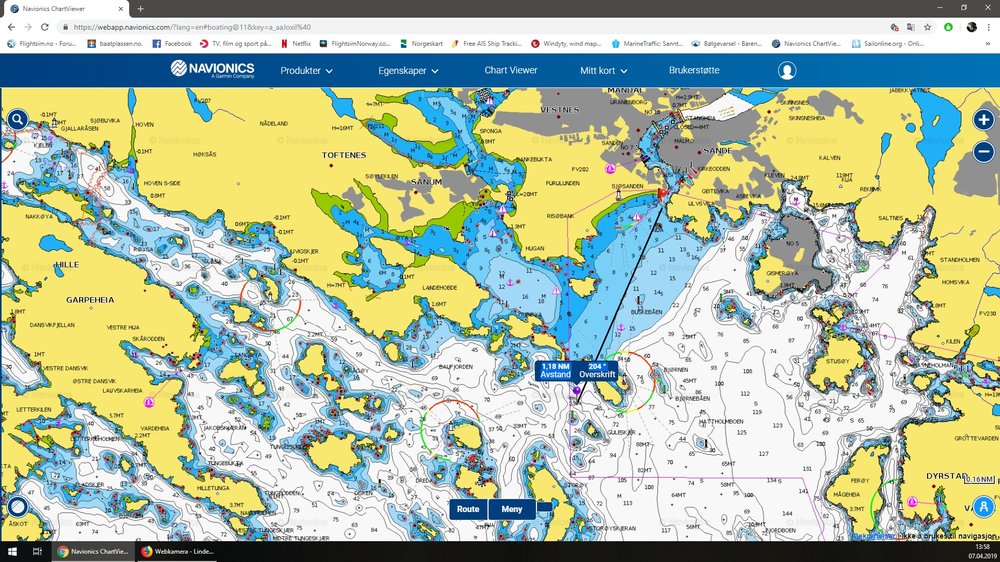Click the TOFTENES place label
The width and height of the screenshot is (1000, 562).
[344, 155]
